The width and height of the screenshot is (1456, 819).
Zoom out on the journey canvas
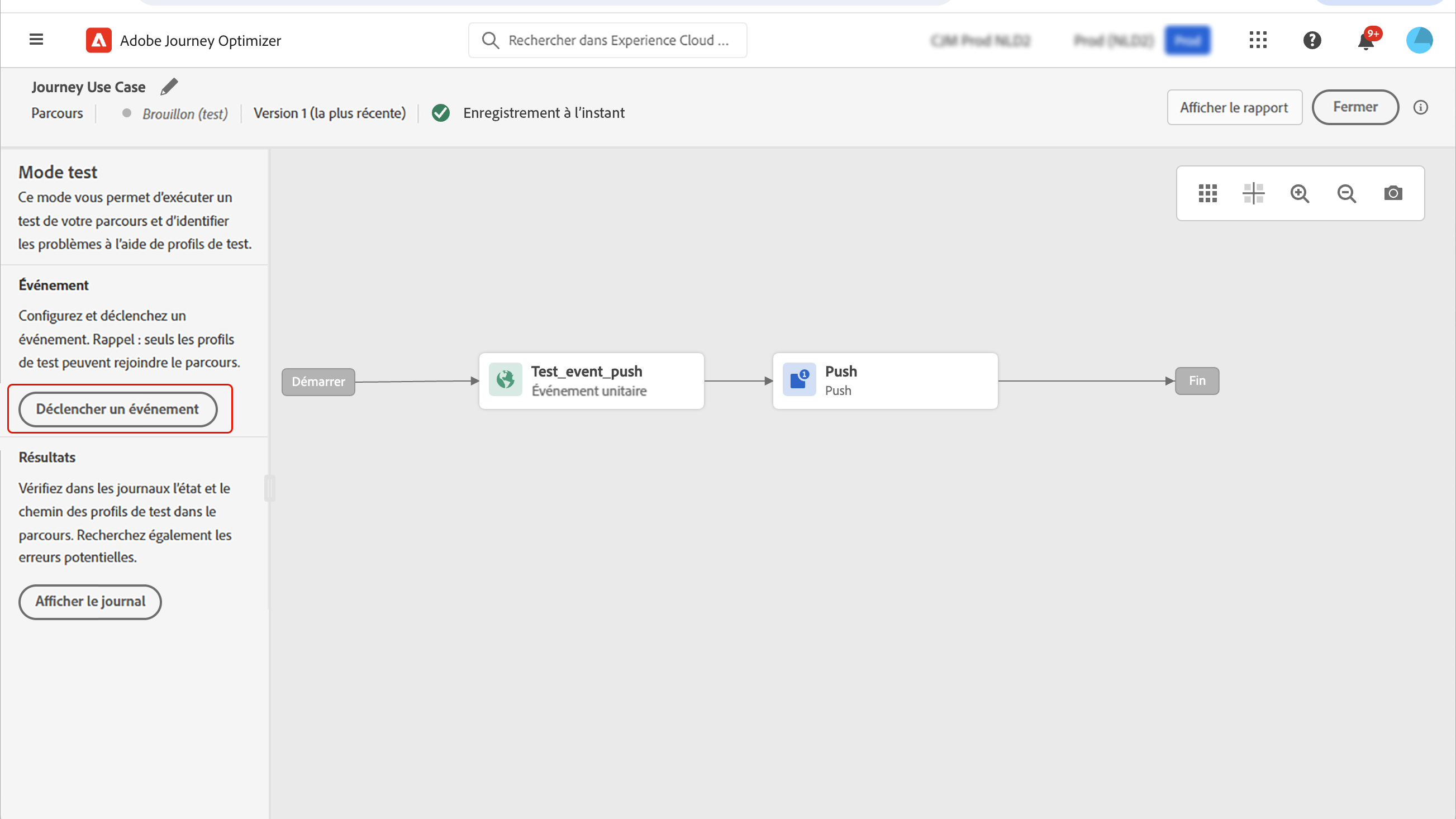pos(1346,193)
